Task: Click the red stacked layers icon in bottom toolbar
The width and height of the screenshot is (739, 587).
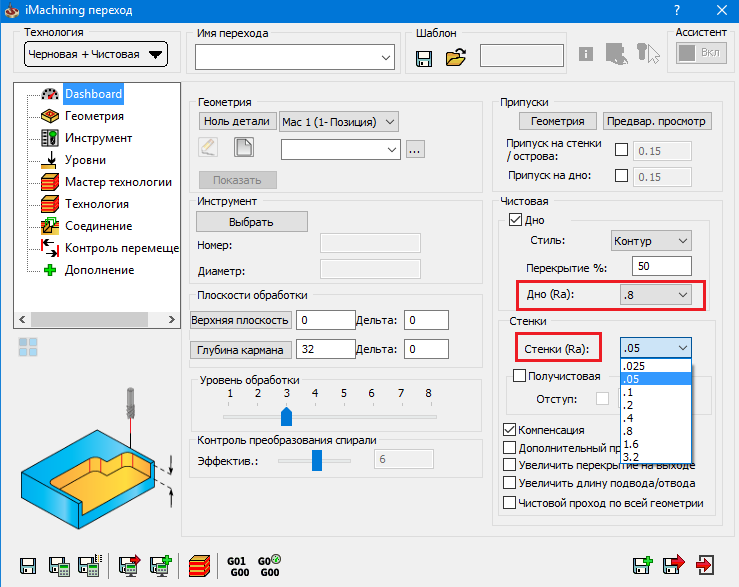Action: click(199, 566)
